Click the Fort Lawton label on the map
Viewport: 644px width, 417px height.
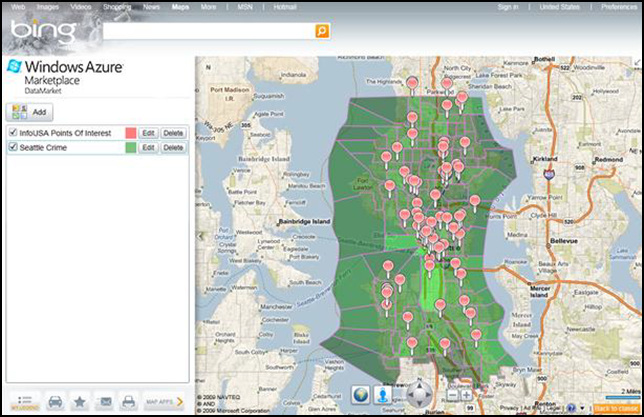tap(364, 184)
